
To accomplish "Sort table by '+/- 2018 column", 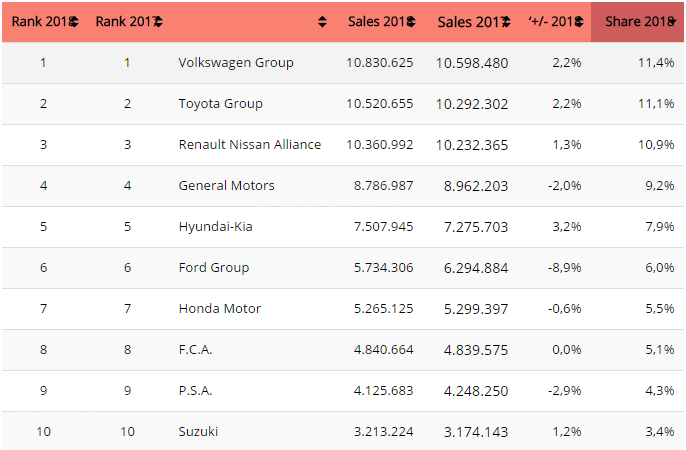I will tap(556, 21).
